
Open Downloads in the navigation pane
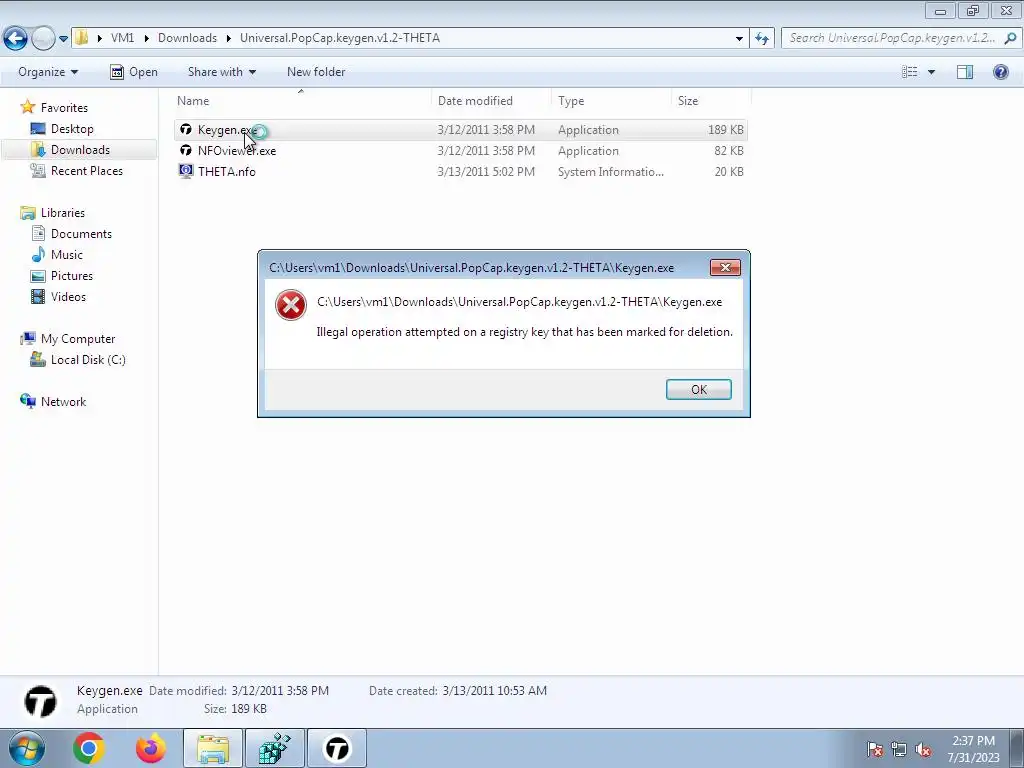tap(80, 150)
